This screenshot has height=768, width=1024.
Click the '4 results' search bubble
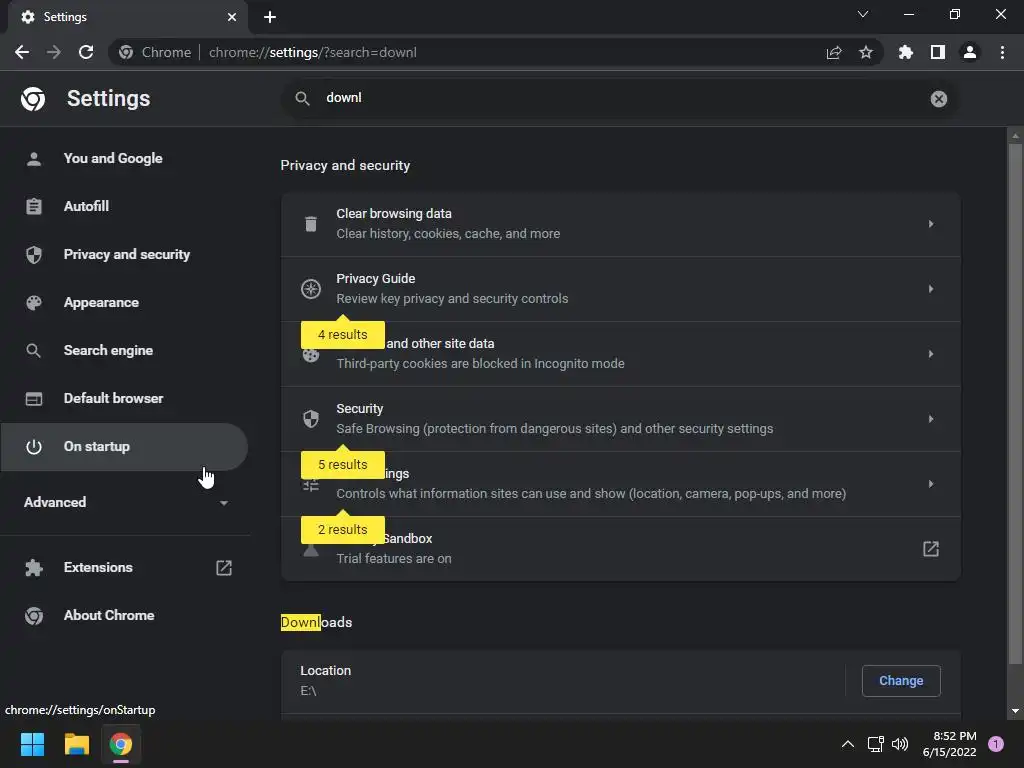(x=343, y=334)
